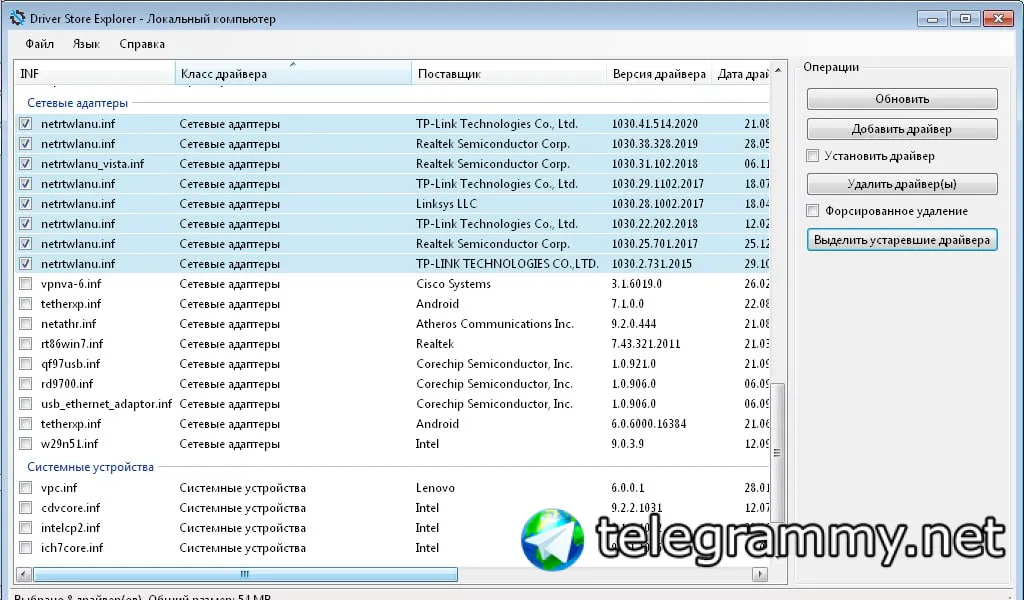
Task: Minimize the Driver Store Explorer window
Action: 932,19
